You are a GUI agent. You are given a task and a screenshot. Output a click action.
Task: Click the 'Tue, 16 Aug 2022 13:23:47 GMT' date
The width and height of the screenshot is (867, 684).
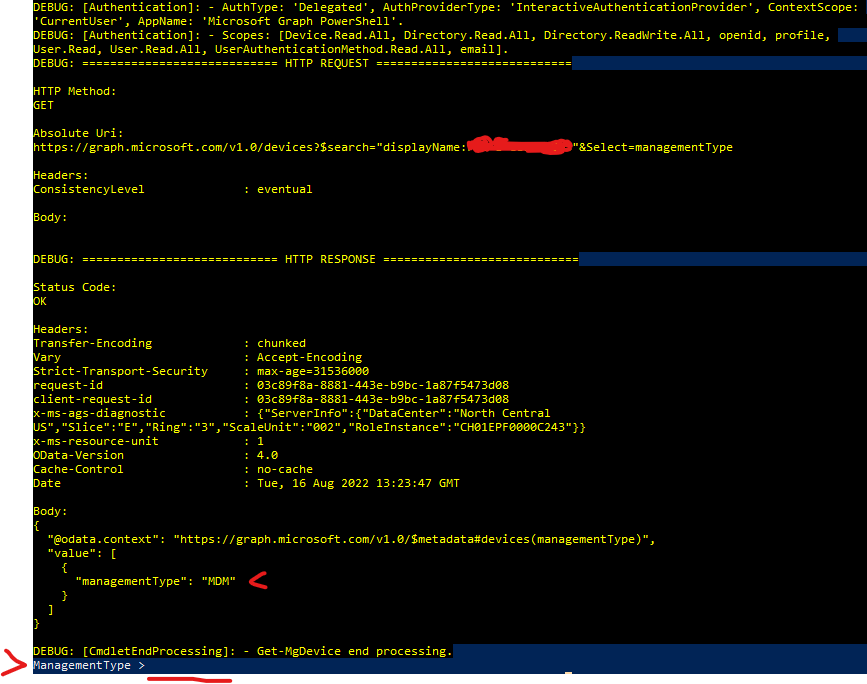point(358,483)
